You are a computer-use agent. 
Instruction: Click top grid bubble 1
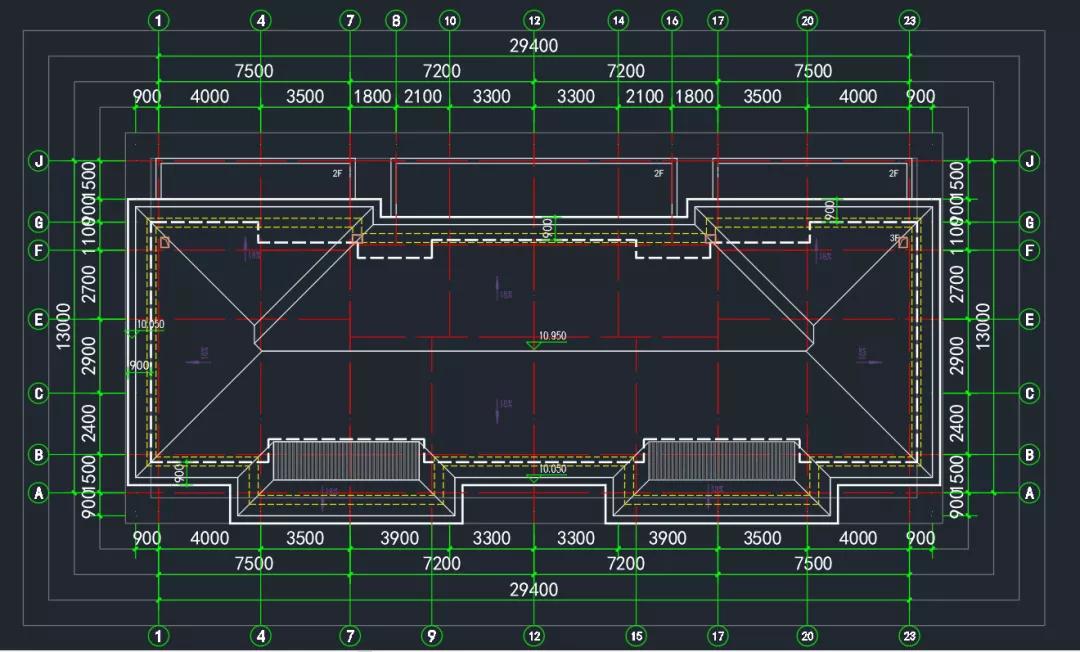coord(159,21)
